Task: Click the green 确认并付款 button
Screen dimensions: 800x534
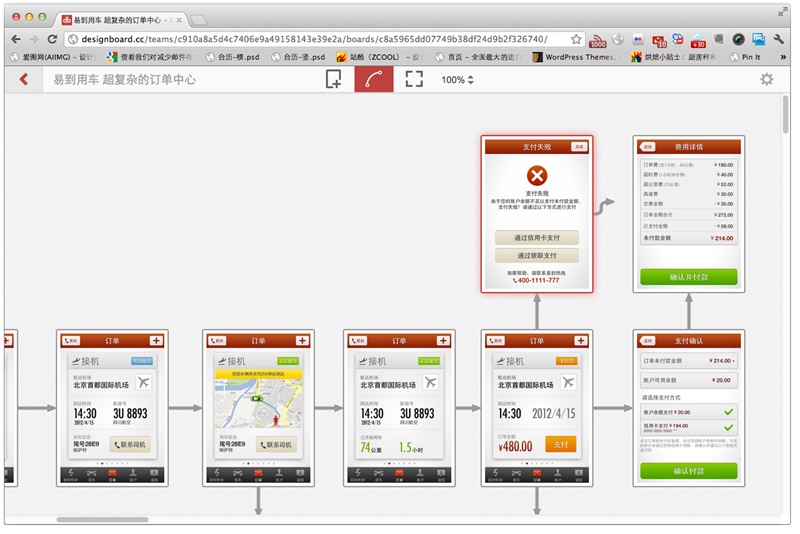Action: point(688,276)
